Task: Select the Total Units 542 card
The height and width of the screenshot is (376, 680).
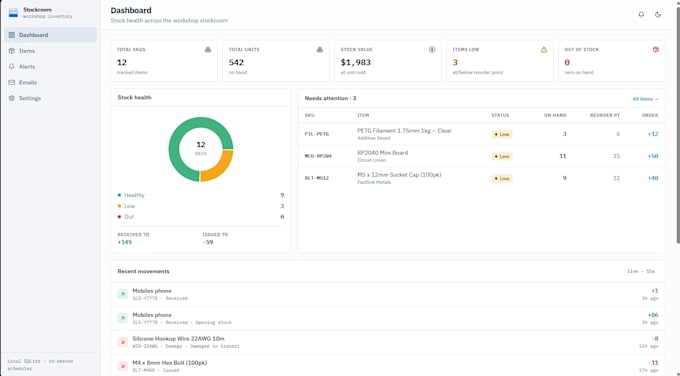Action: [276, 61]
